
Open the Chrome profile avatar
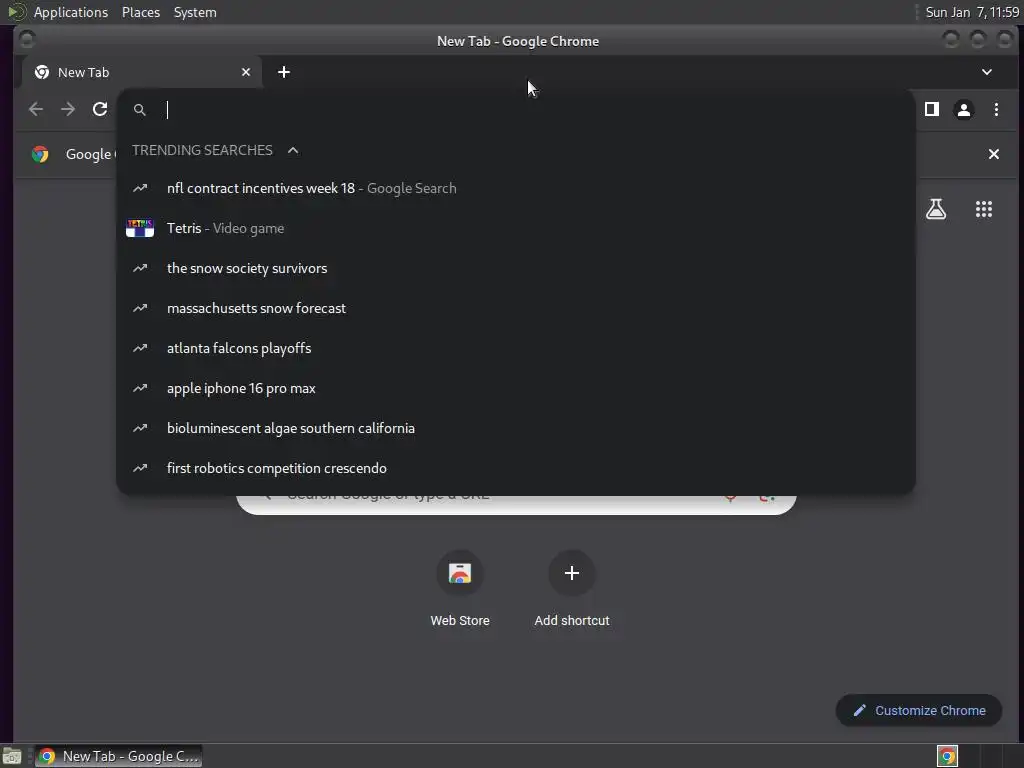[964, 110]
